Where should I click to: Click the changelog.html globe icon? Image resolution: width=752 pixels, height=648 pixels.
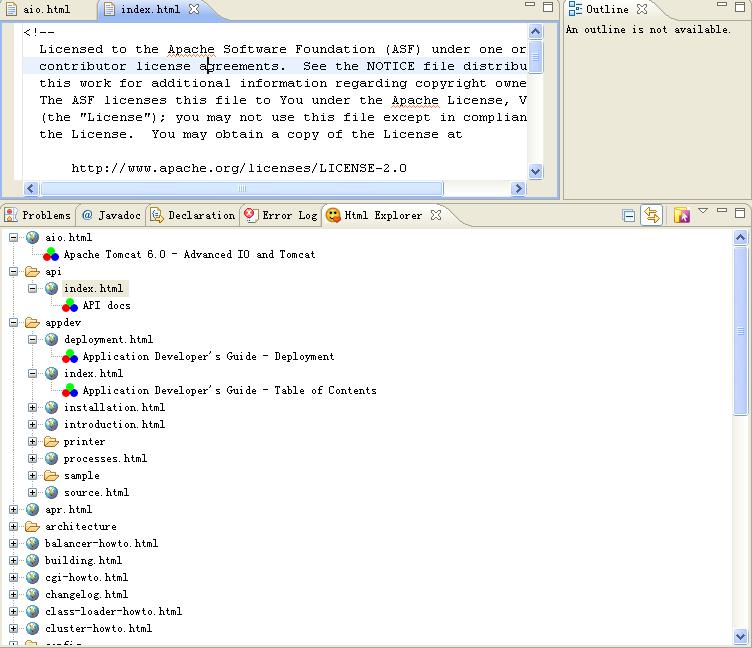point(32,594)
